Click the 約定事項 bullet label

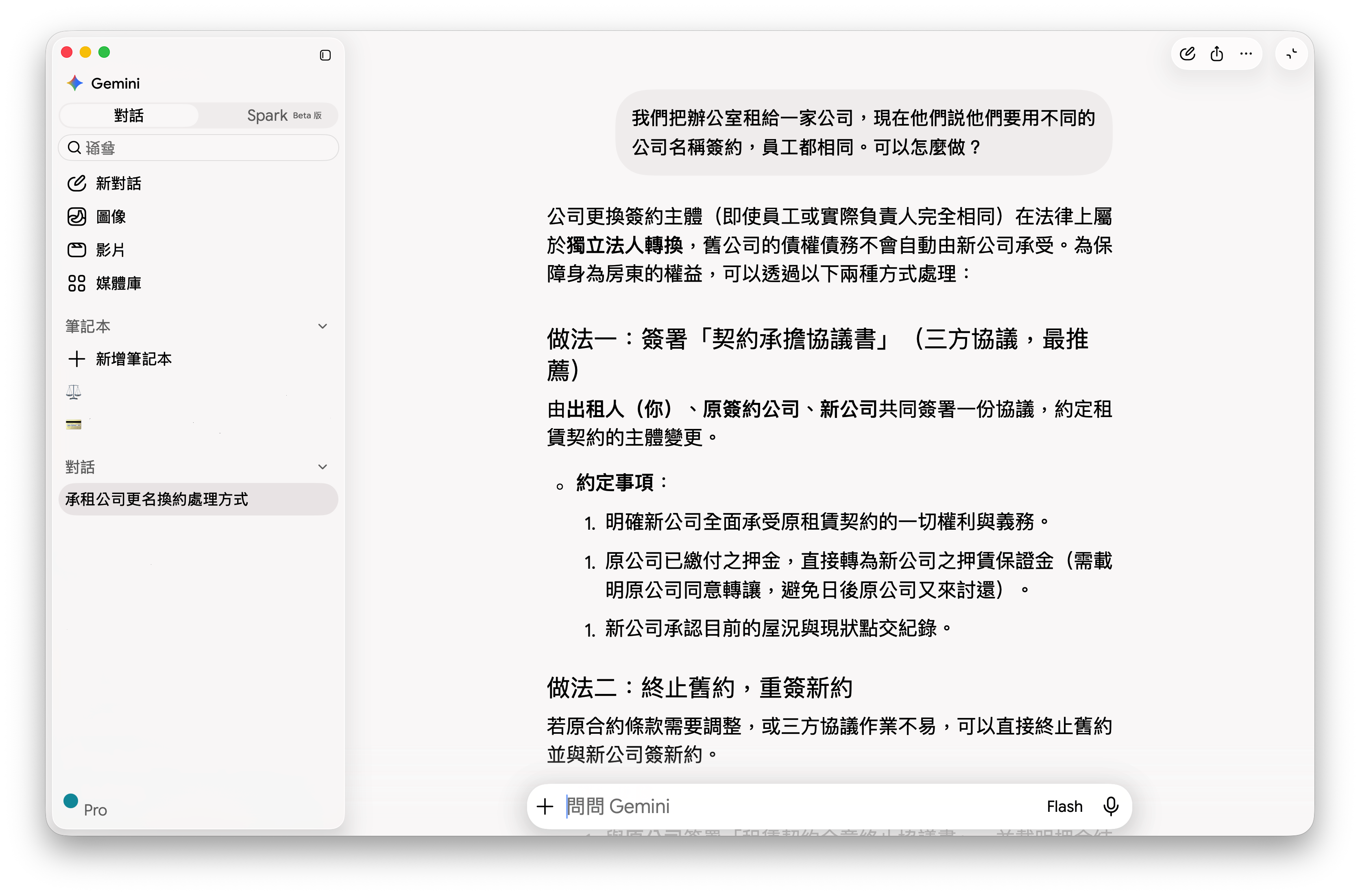[x=615, y=483]
